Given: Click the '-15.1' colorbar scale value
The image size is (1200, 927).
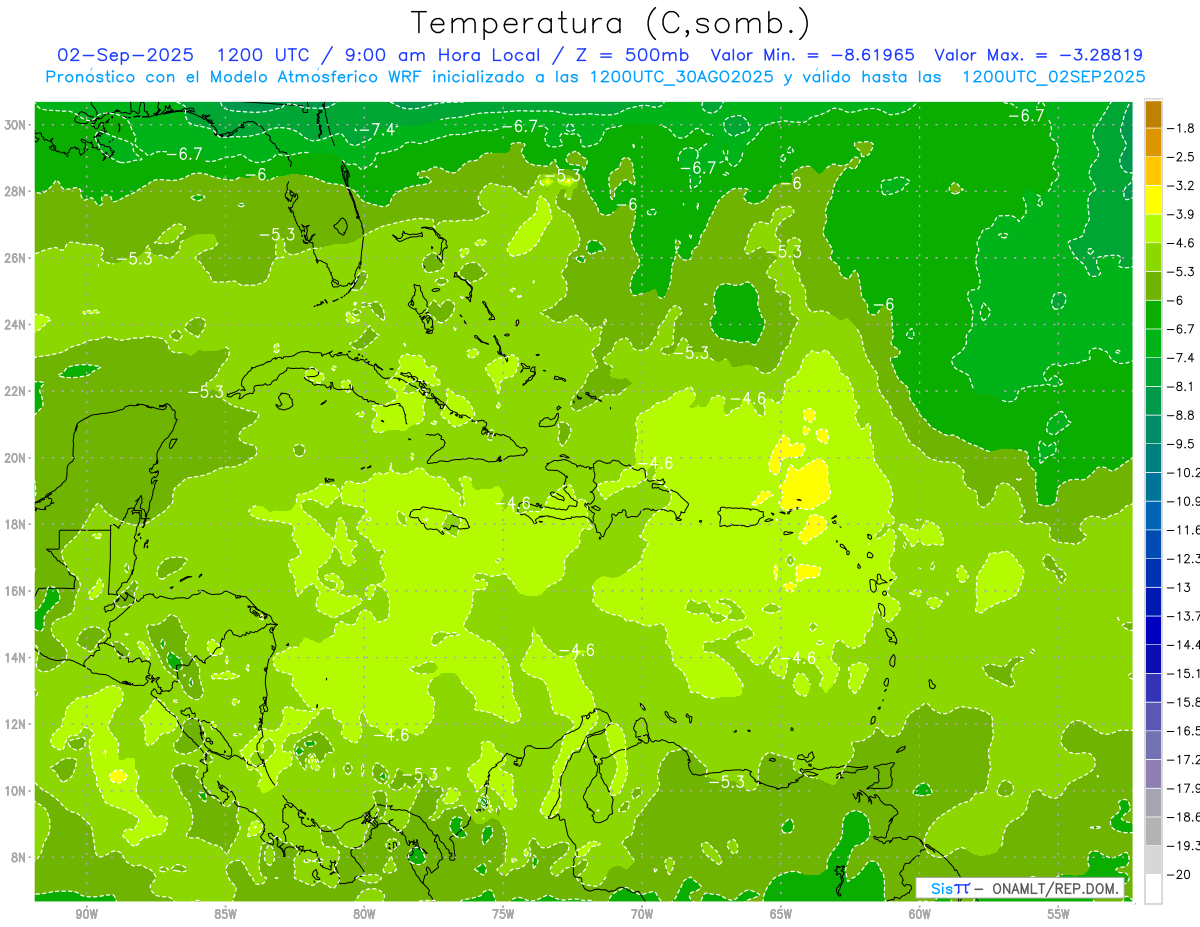Looking at the screenshot, I should pyautogui.click(x=1185, y=673).
